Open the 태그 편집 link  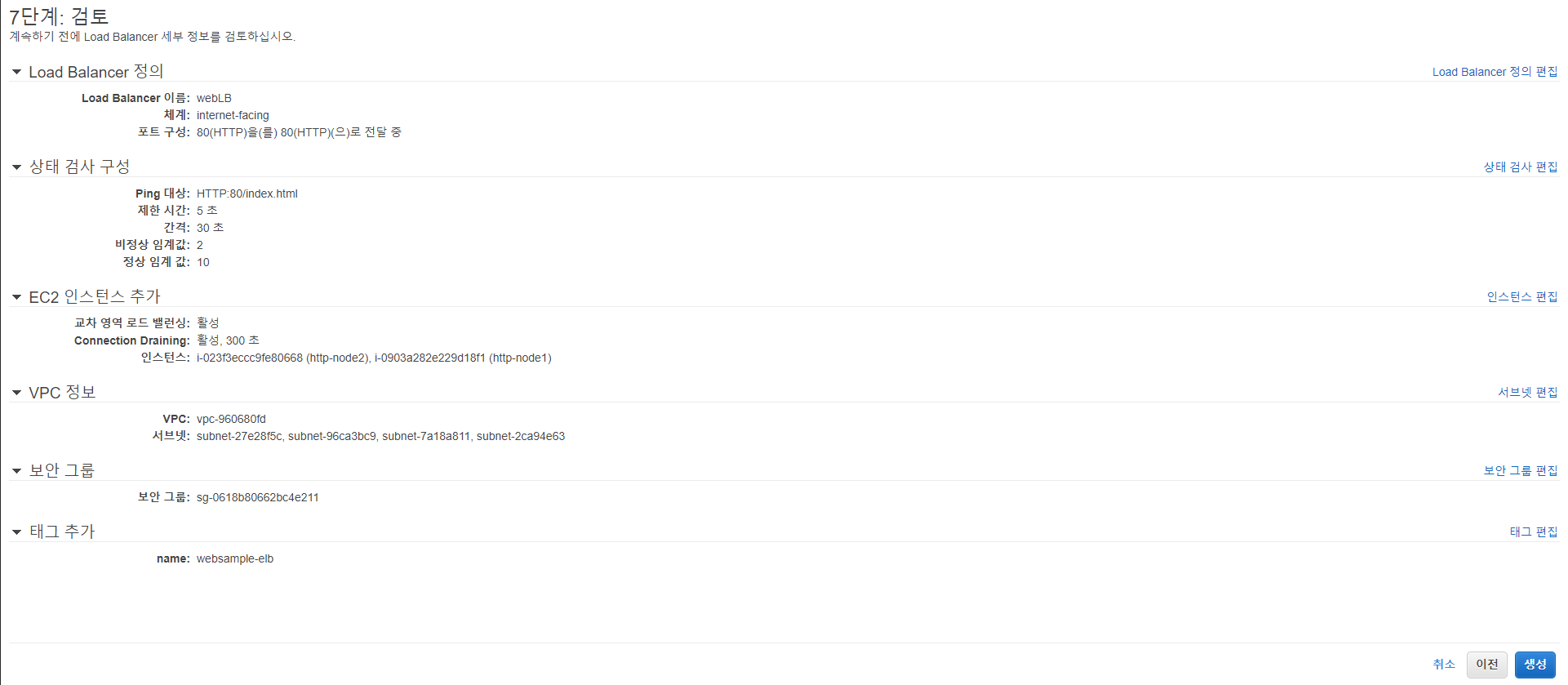(x=1533, y=532)
